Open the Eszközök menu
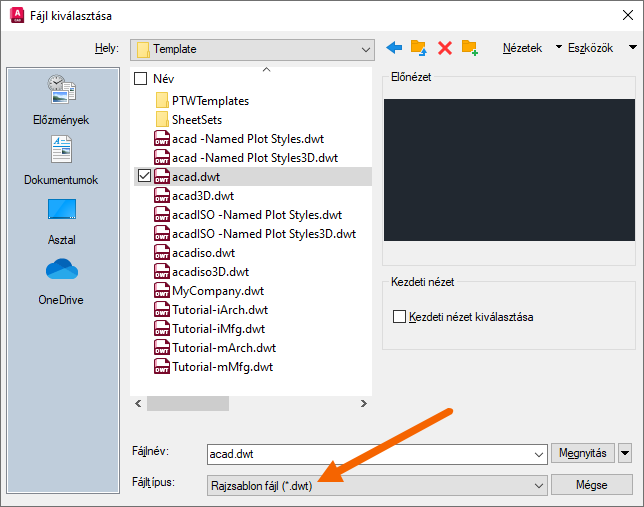The image size is (644, 507). point(590,48)
